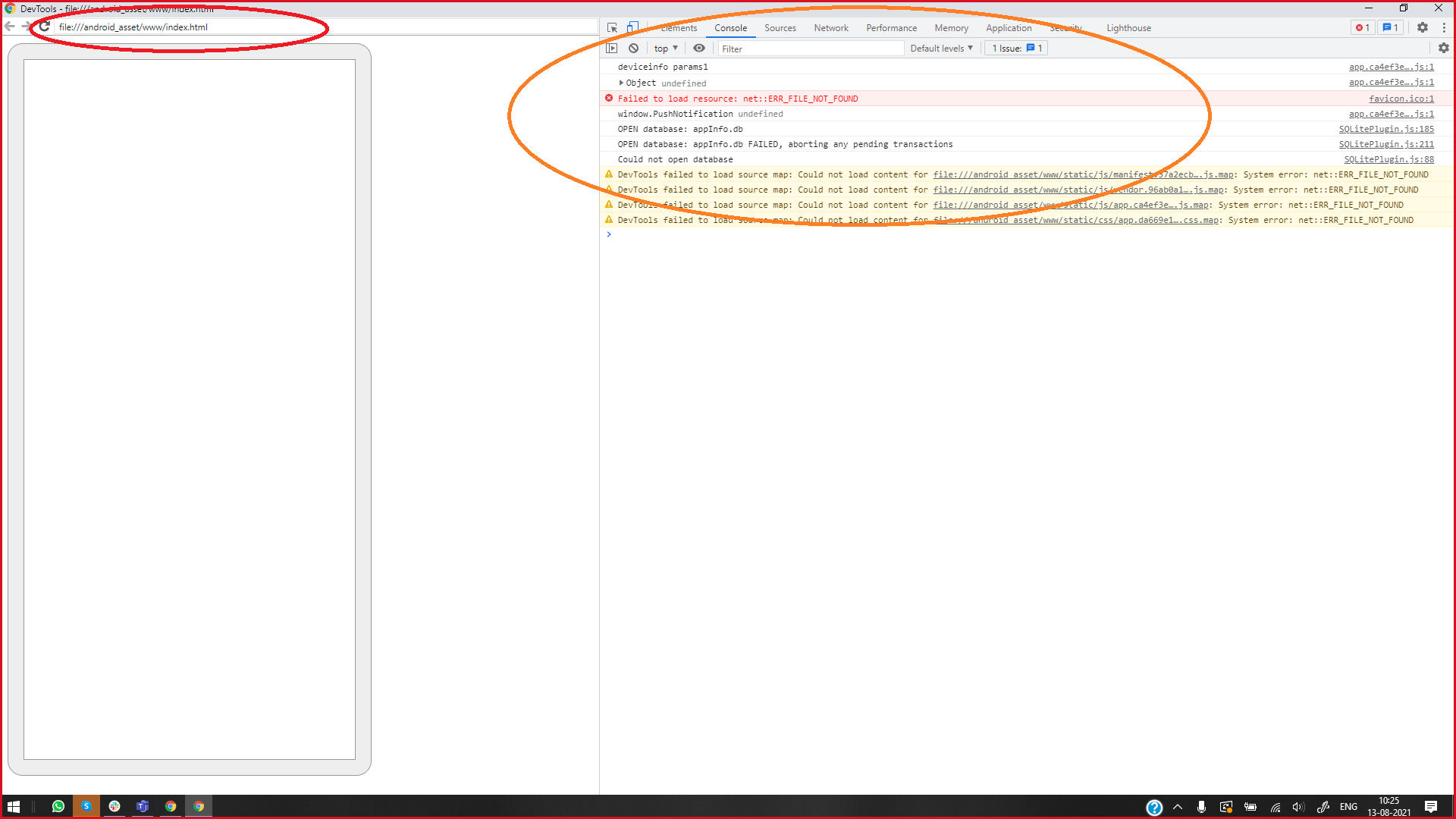Viewport: 1456px width, 819px height.
Task: Open WhatsApp from the Windows taskbar
Action: pos(58,806)
